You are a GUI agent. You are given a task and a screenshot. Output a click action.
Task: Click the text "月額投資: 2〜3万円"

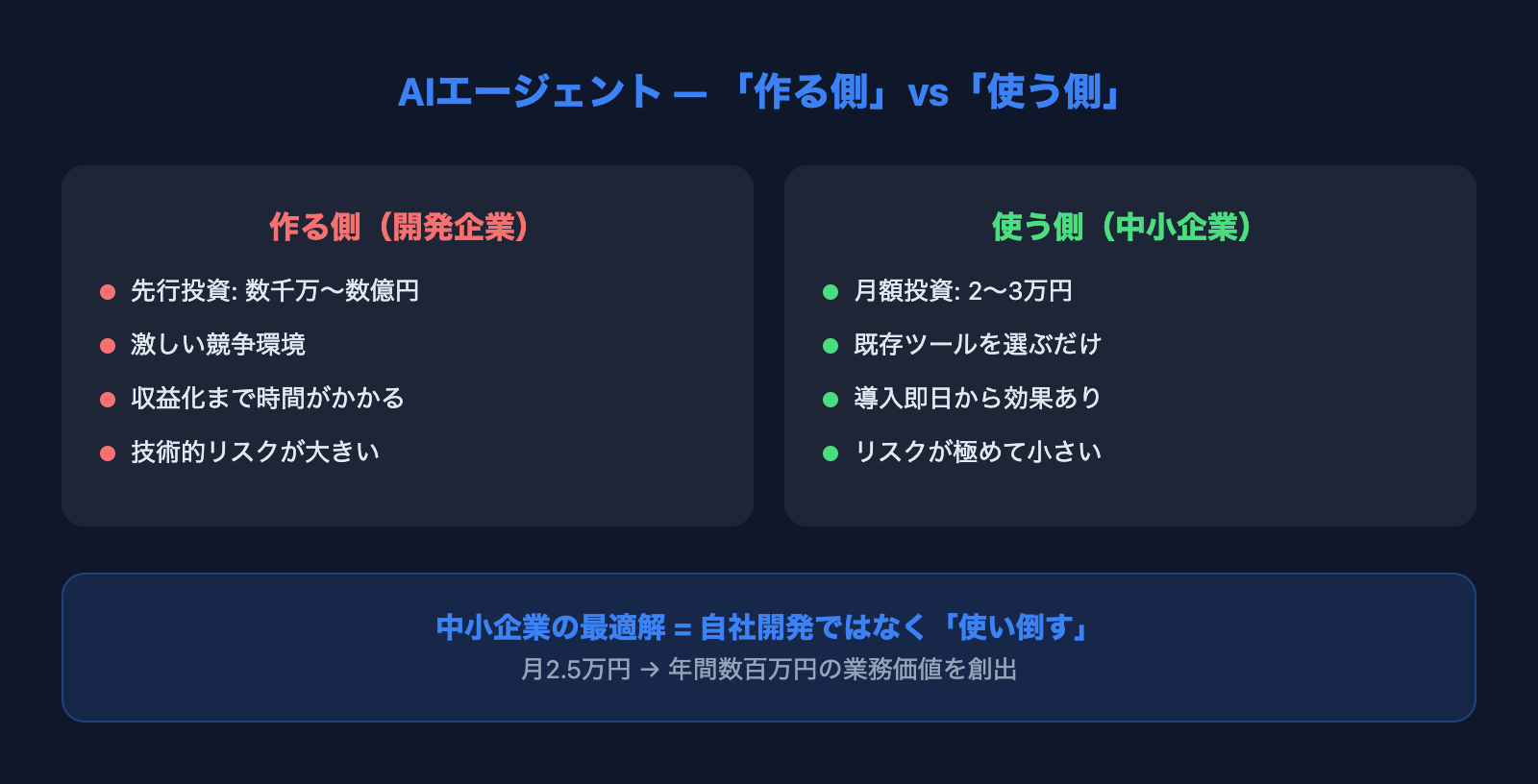click(963, 291)
